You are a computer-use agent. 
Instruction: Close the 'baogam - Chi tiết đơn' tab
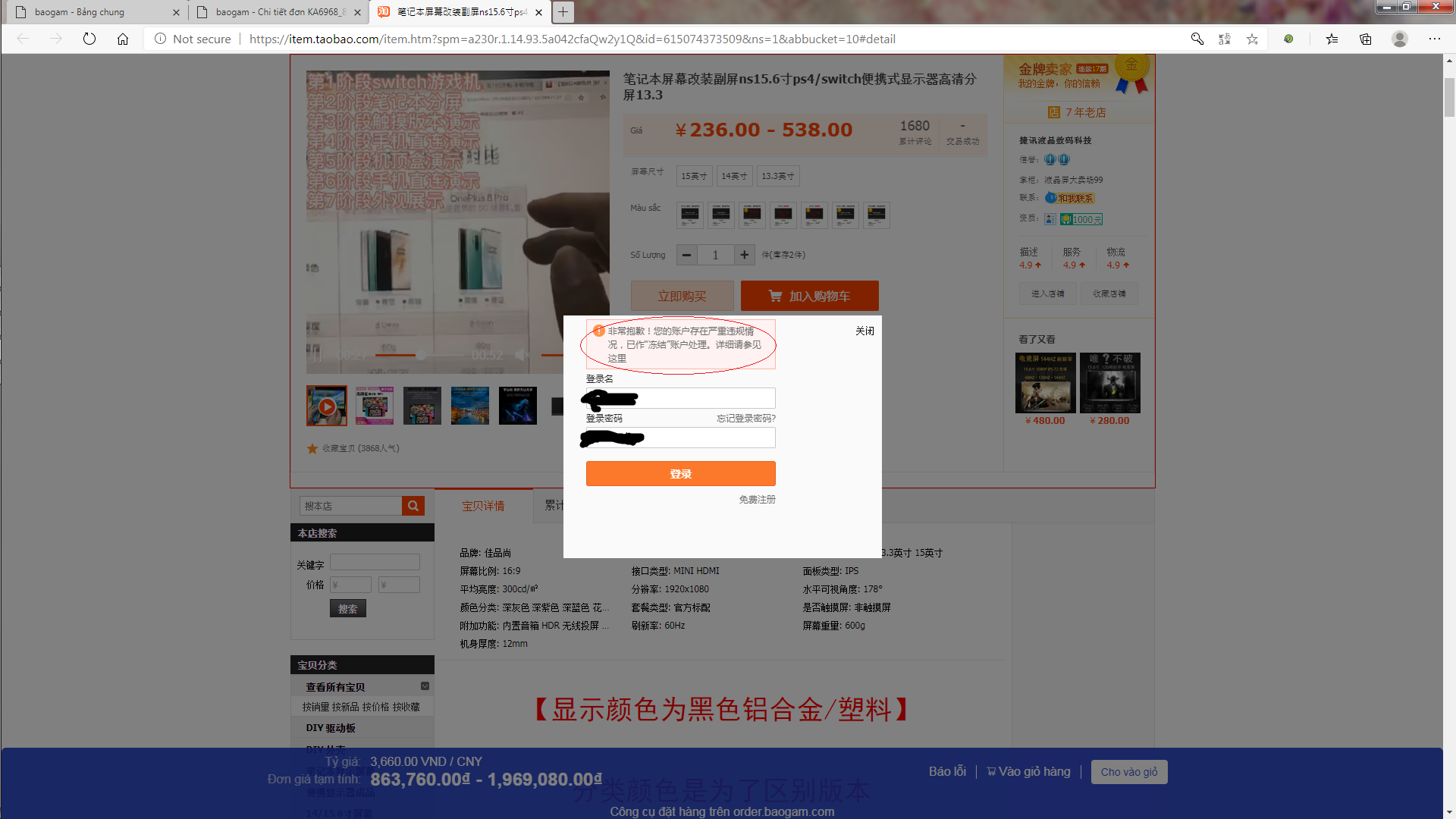pos(357,12)
